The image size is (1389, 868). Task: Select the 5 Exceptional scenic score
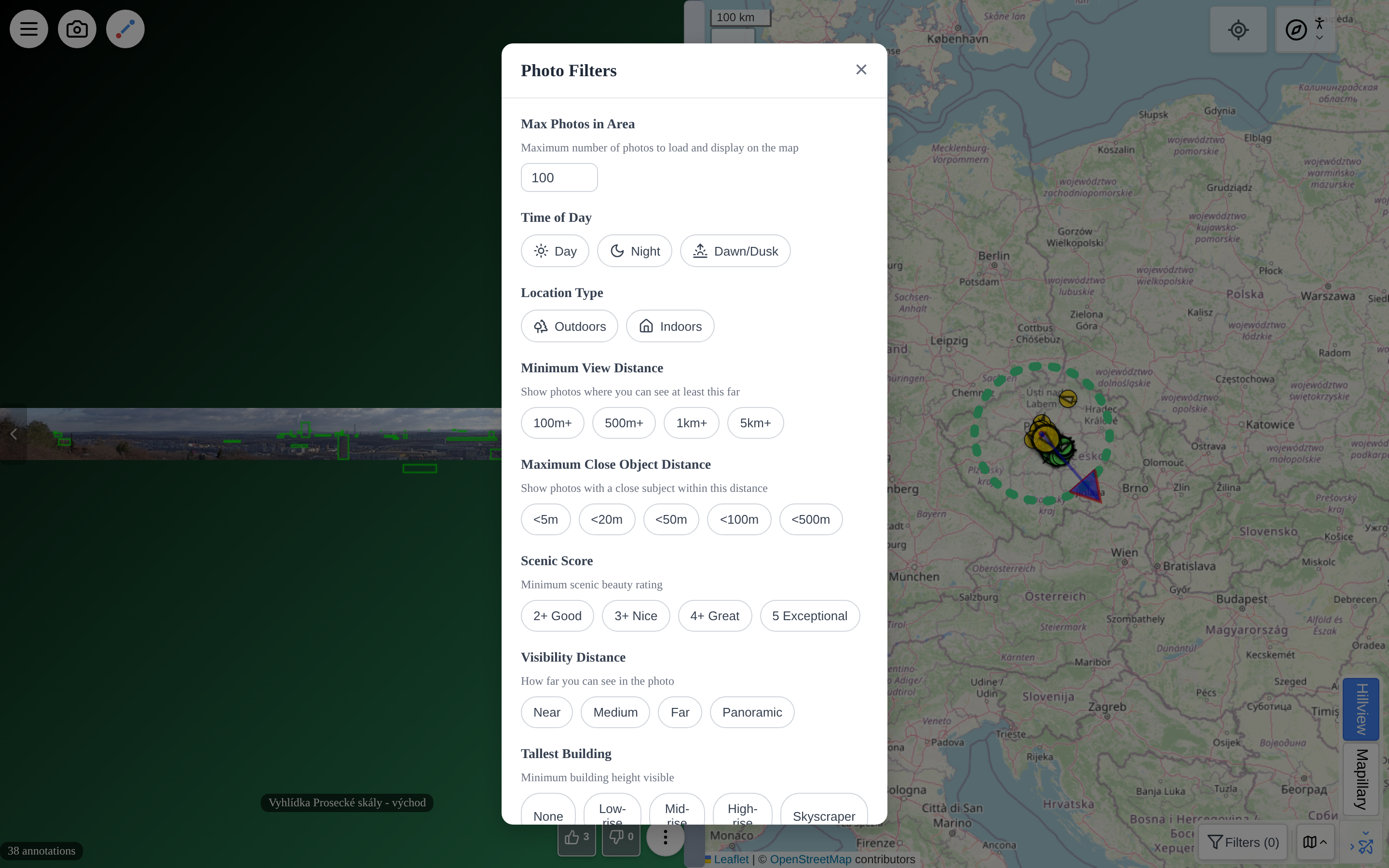click(809, 616)
